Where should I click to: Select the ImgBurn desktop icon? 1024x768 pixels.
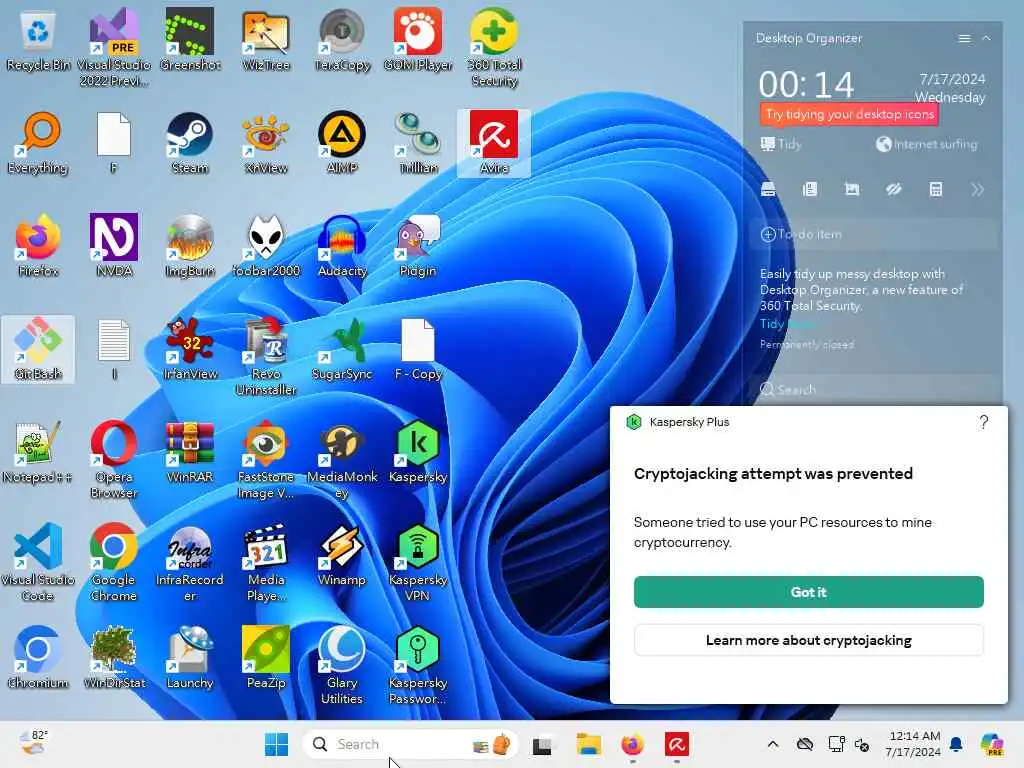[x=190, y=246]
